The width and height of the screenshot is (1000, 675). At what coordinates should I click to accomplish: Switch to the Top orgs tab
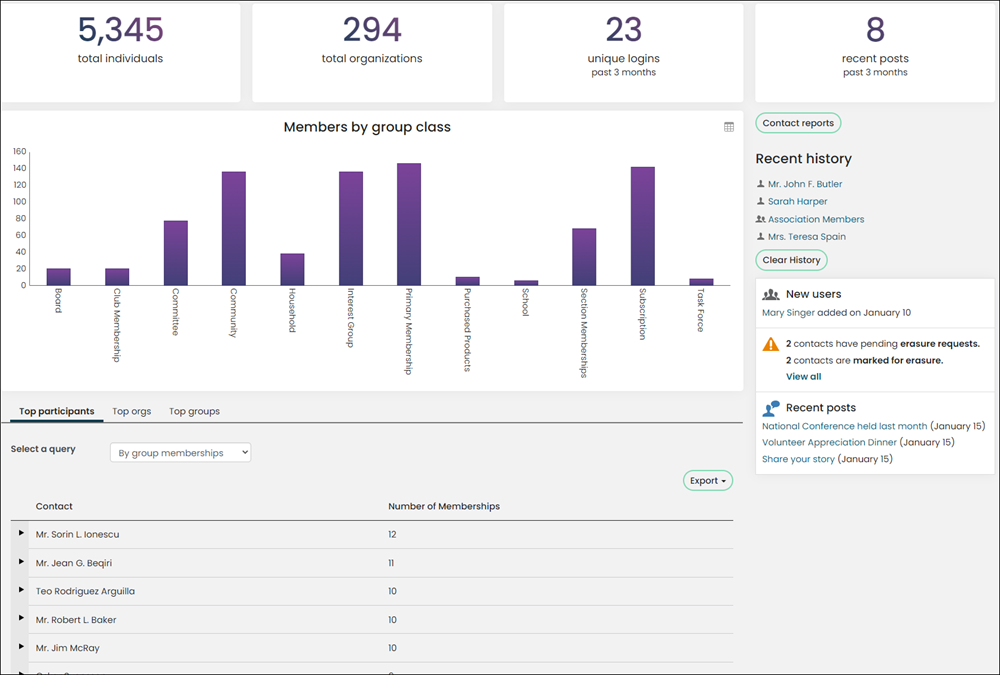click(x=131, y=412)
